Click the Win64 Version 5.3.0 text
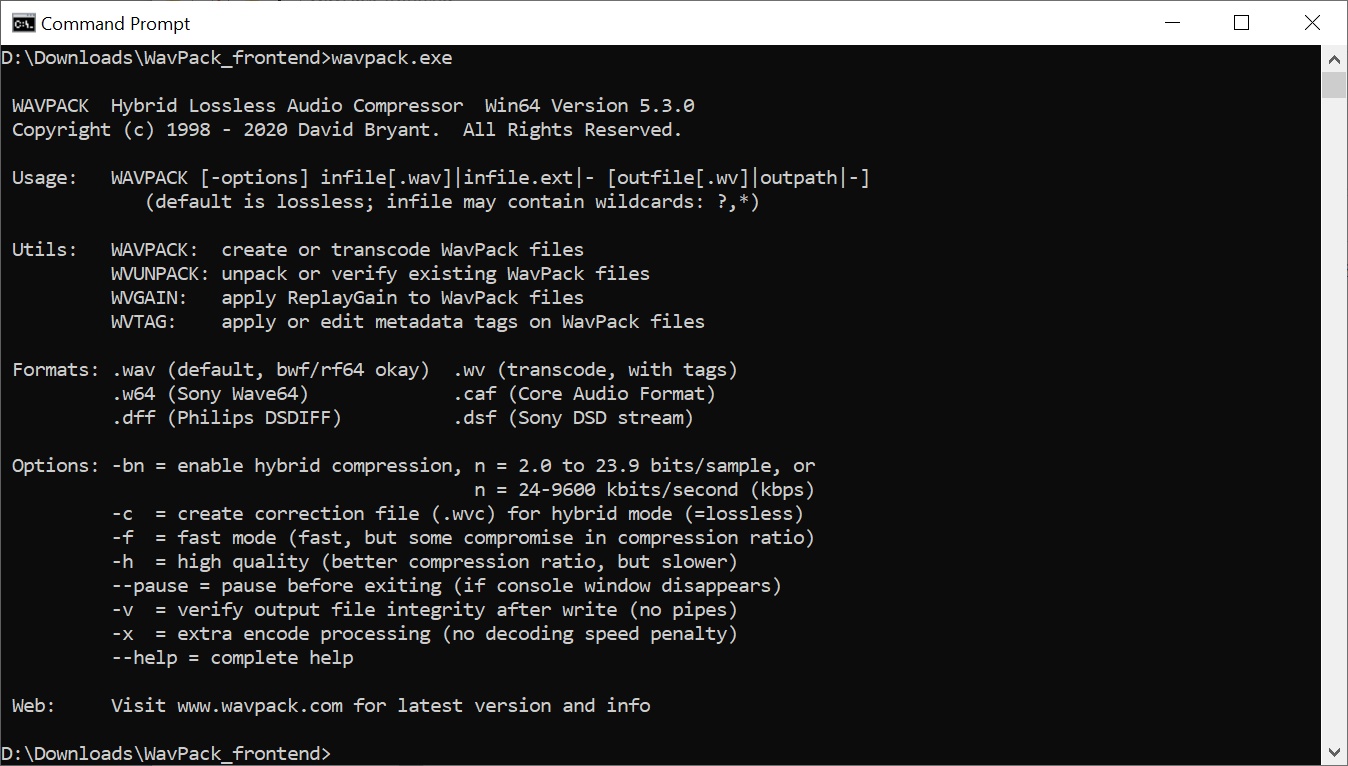 pos(589,106)
